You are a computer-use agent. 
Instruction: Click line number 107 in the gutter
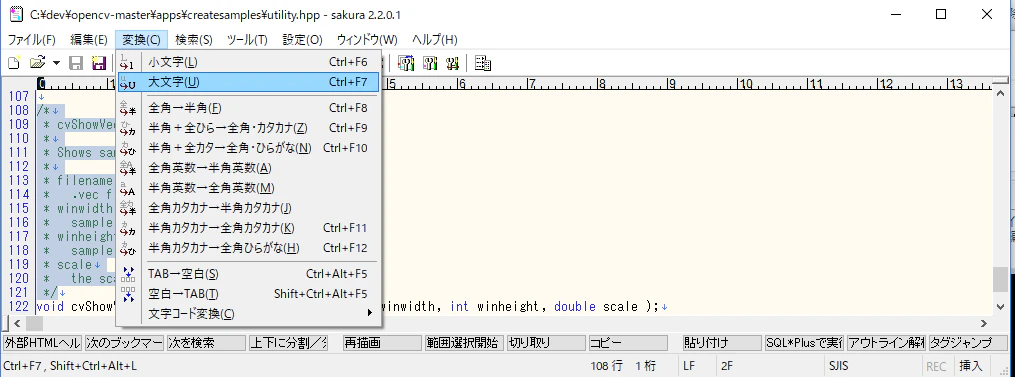pos(19,96)
